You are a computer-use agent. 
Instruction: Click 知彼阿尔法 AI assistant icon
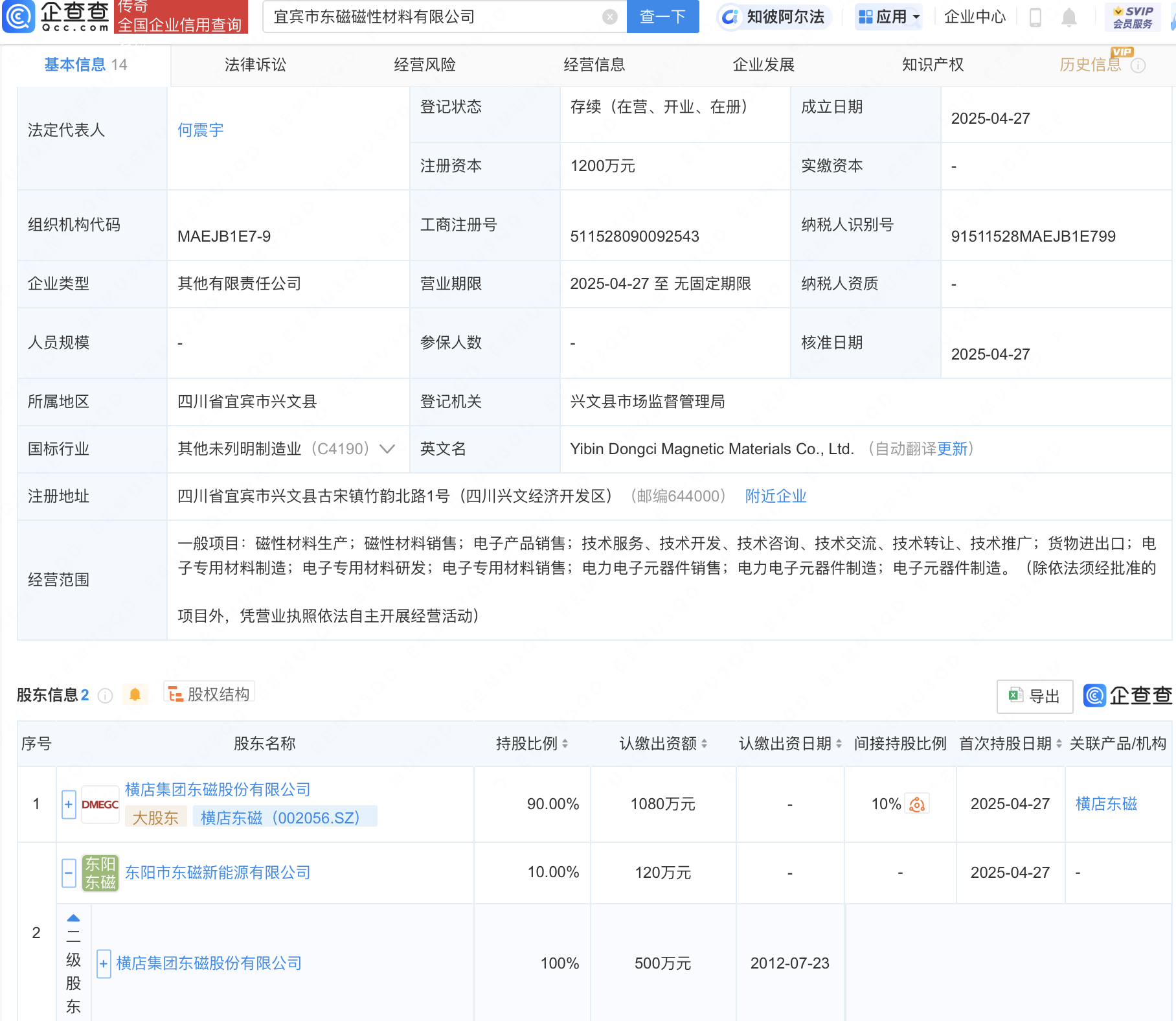tap(774, 17)
